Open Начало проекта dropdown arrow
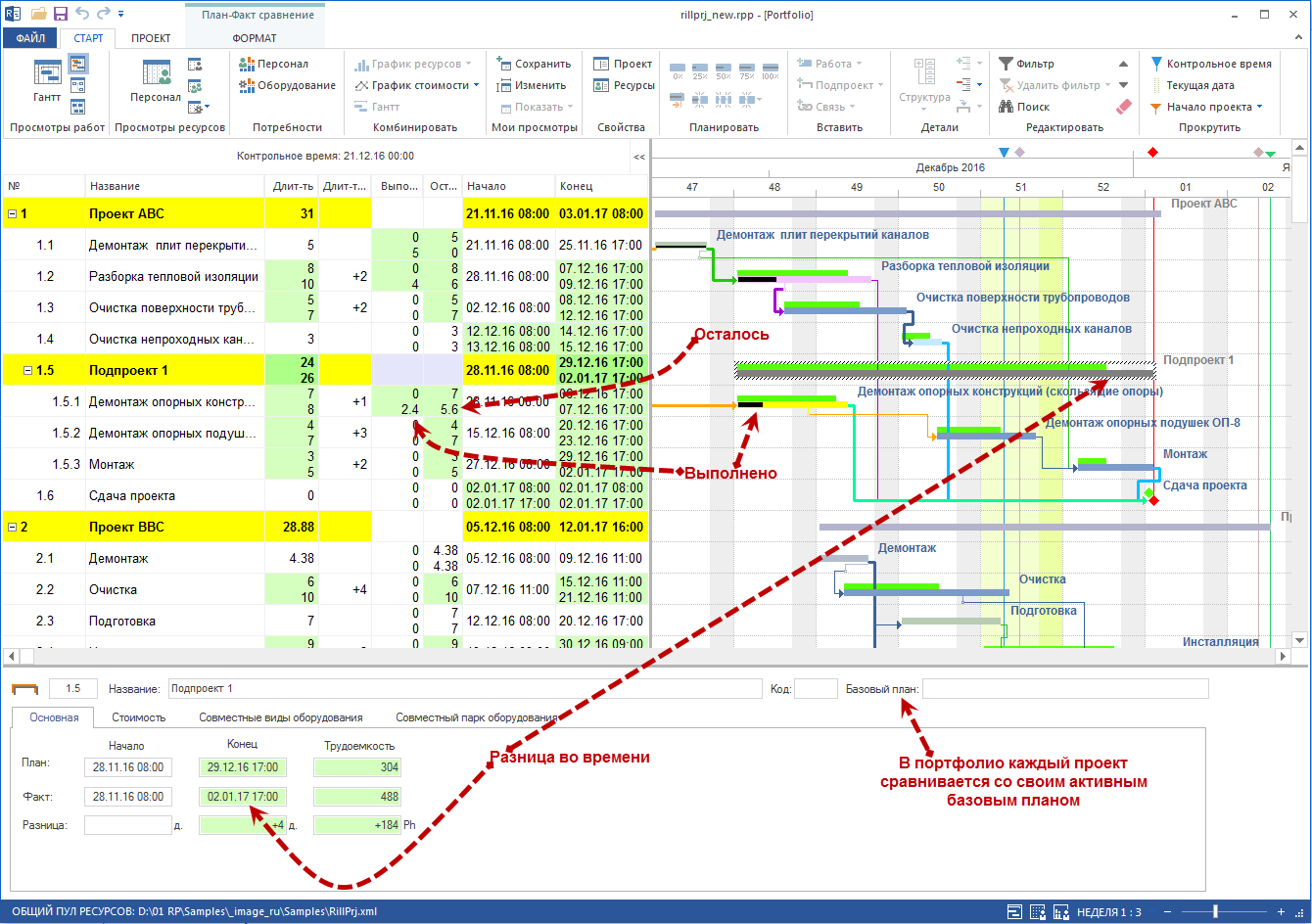The height and width of the screenshot is (924, 1312). pos(1259,107)
